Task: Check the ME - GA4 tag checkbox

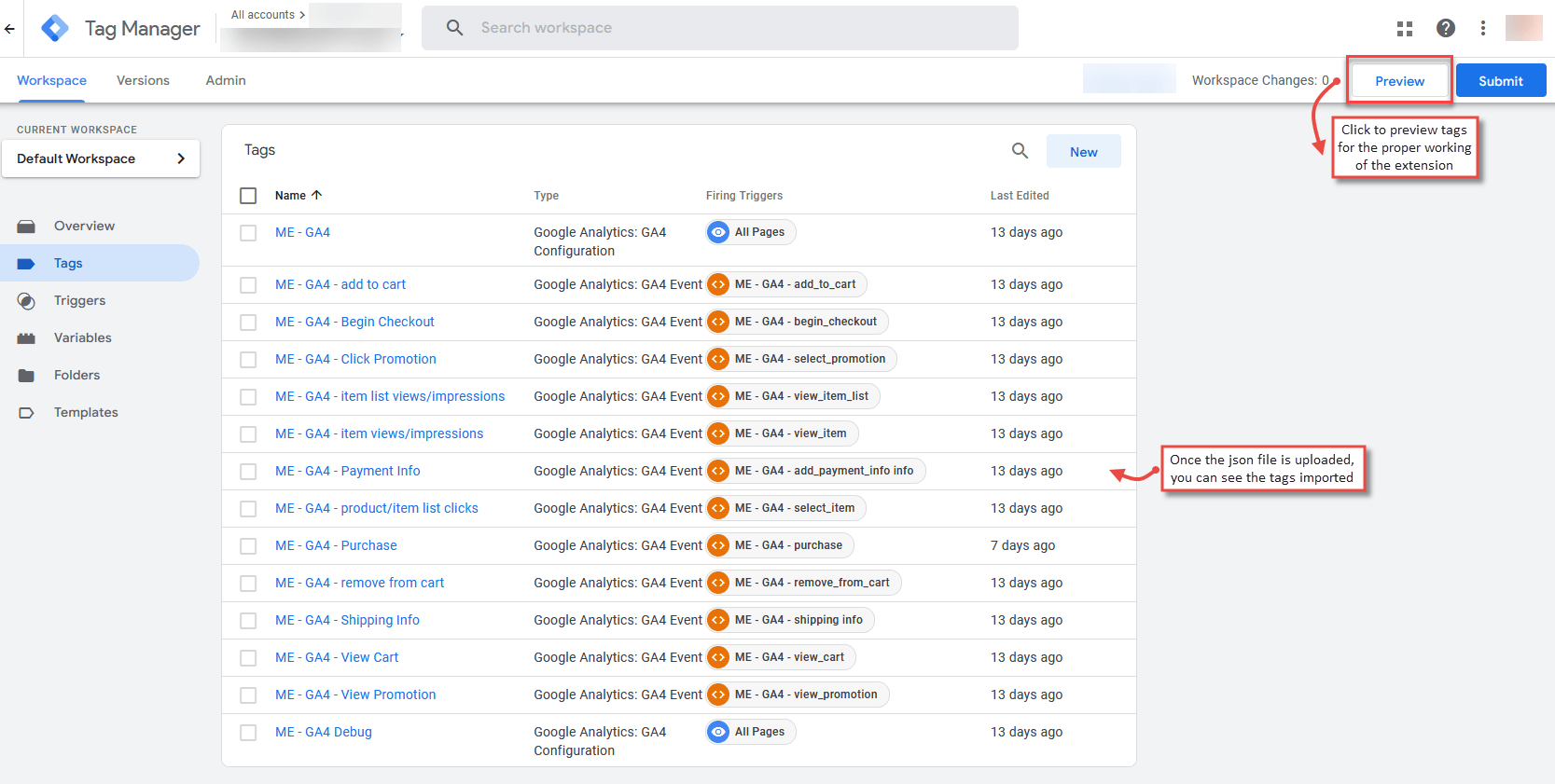Action: pyautogui.click(x=248, y=233)
